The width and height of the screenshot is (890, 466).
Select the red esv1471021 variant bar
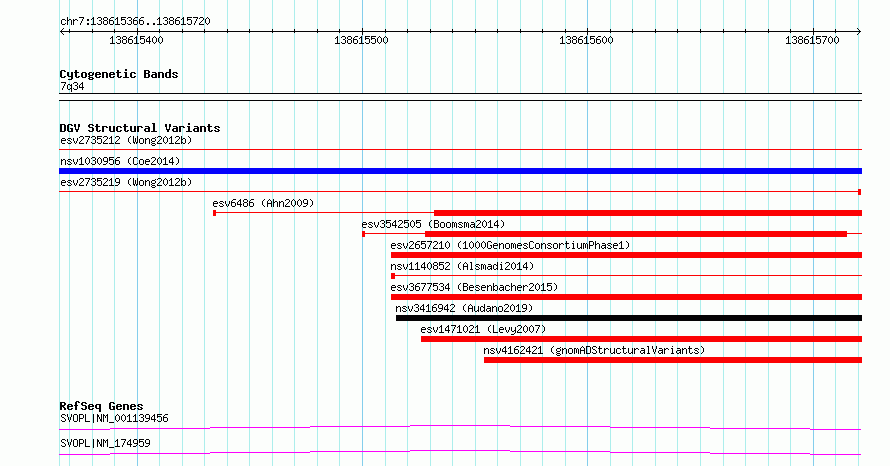pyautogui.click(x=641, y=339)
